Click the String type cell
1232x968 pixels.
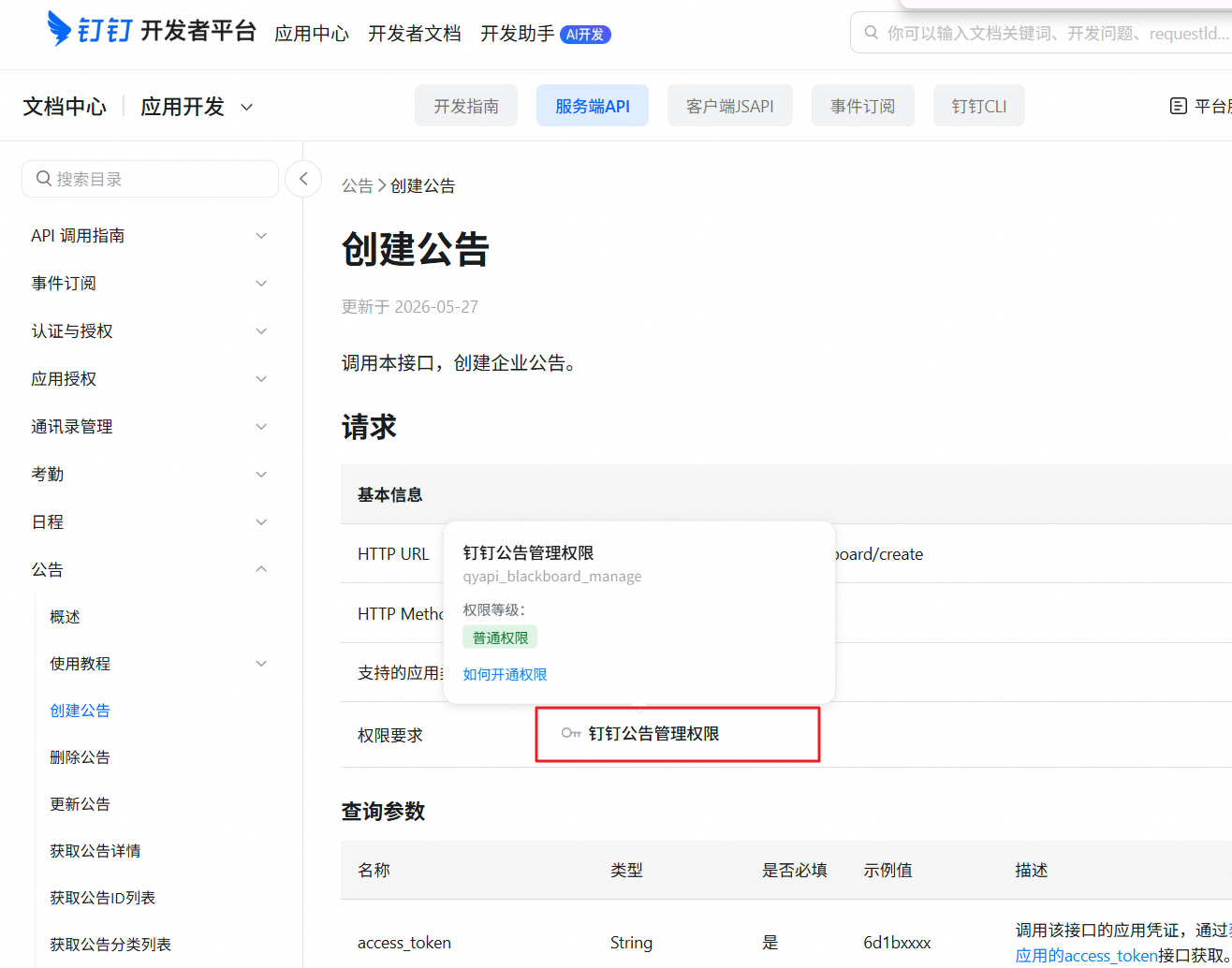[x=631, y=943]
